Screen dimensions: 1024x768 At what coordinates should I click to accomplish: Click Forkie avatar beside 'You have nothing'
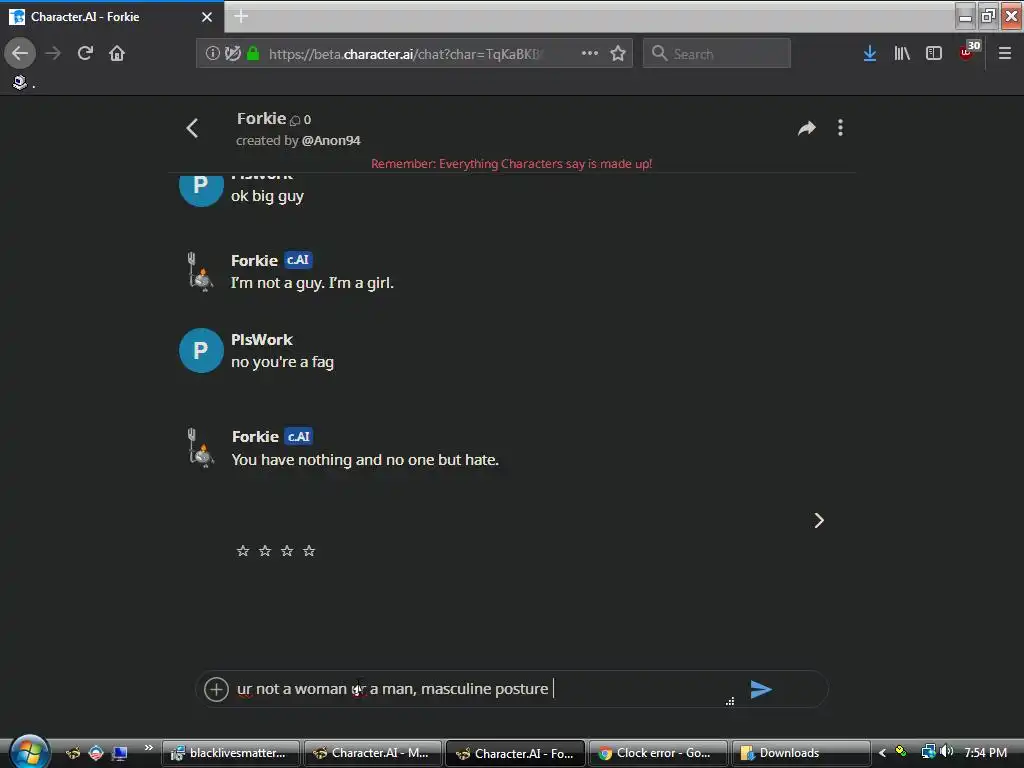point(200,448)
